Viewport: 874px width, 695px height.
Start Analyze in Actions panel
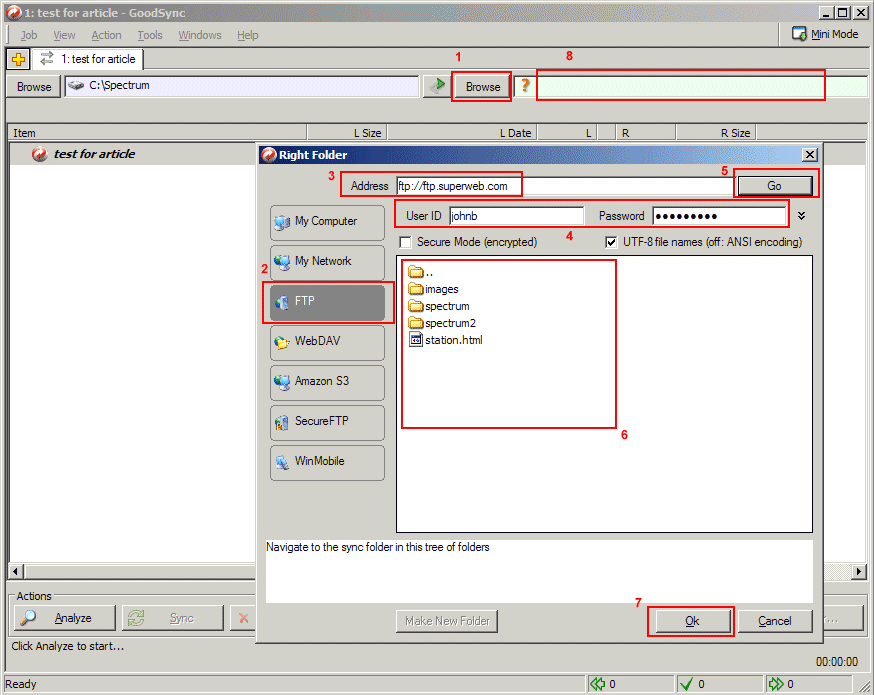point(65,618)
